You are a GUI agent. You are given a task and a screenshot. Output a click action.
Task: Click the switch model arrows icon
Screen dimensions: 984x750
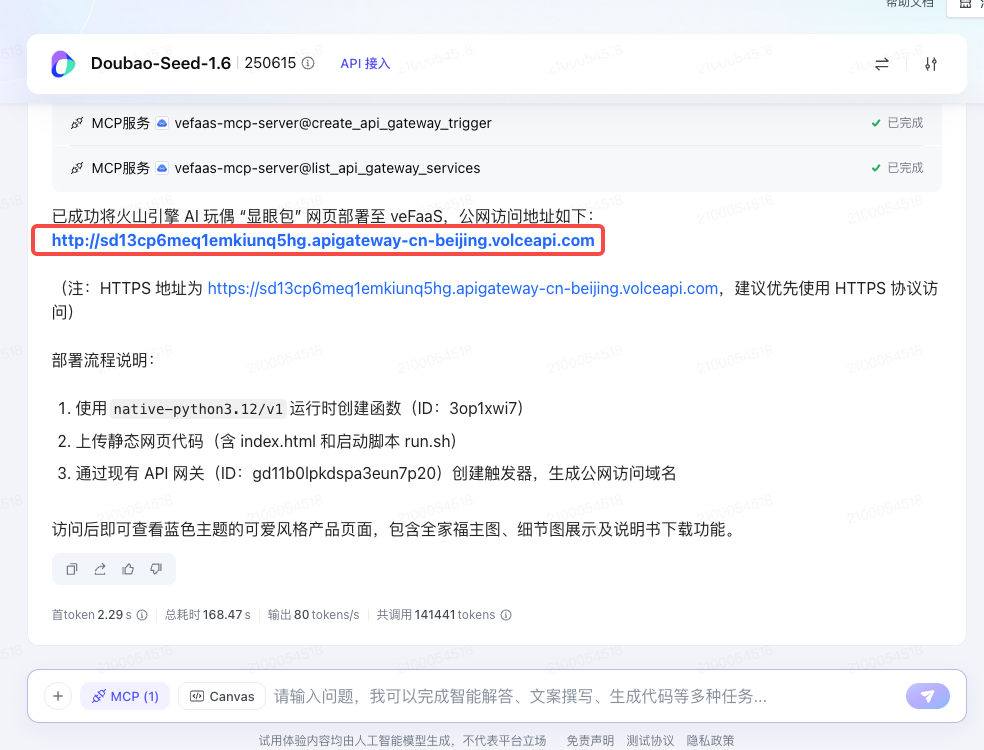click(x=882, y=64)
